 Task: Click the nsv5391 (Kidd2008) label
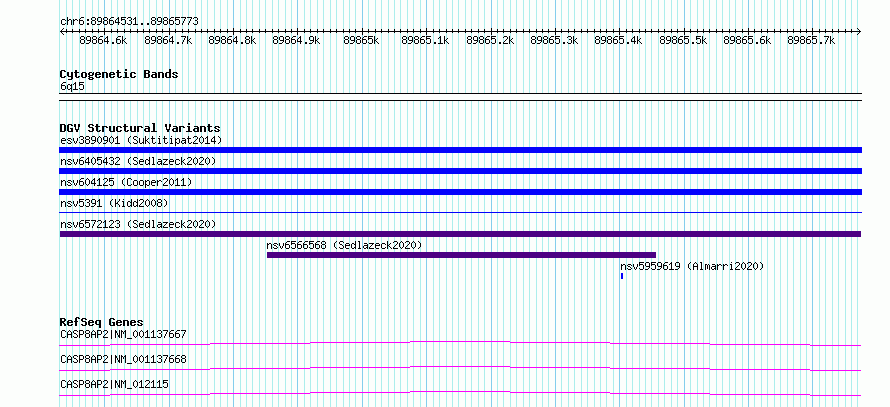point(114,203)
